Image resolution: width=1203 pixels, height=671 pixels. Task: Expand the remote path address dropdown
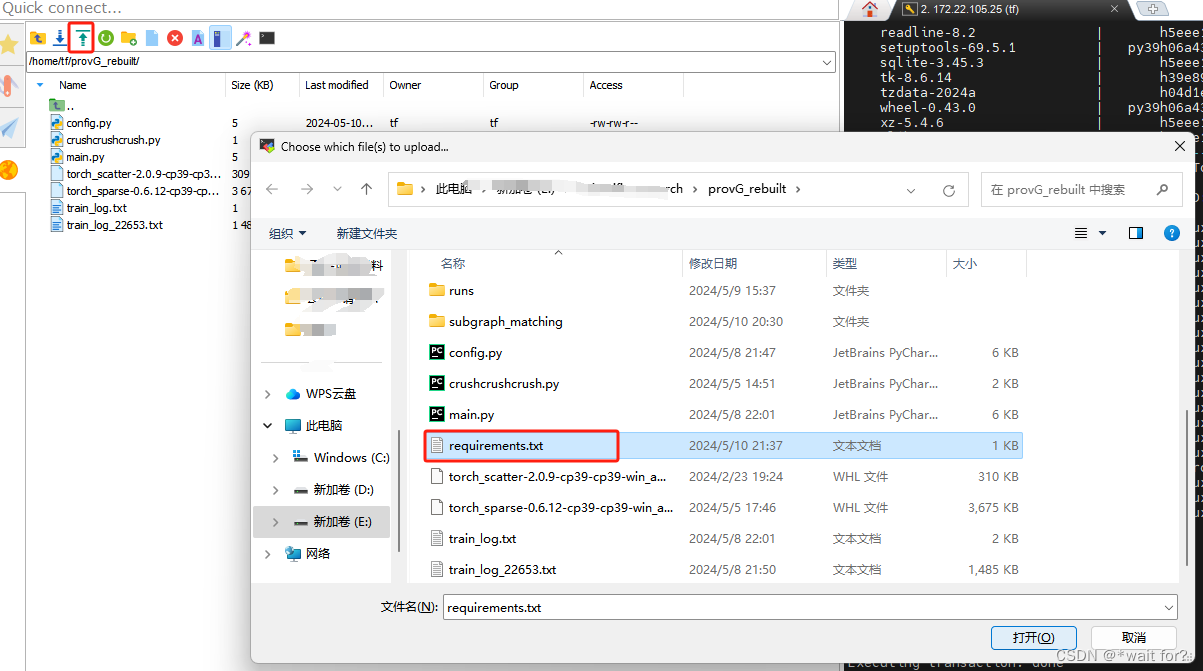(x=826, y=62)
